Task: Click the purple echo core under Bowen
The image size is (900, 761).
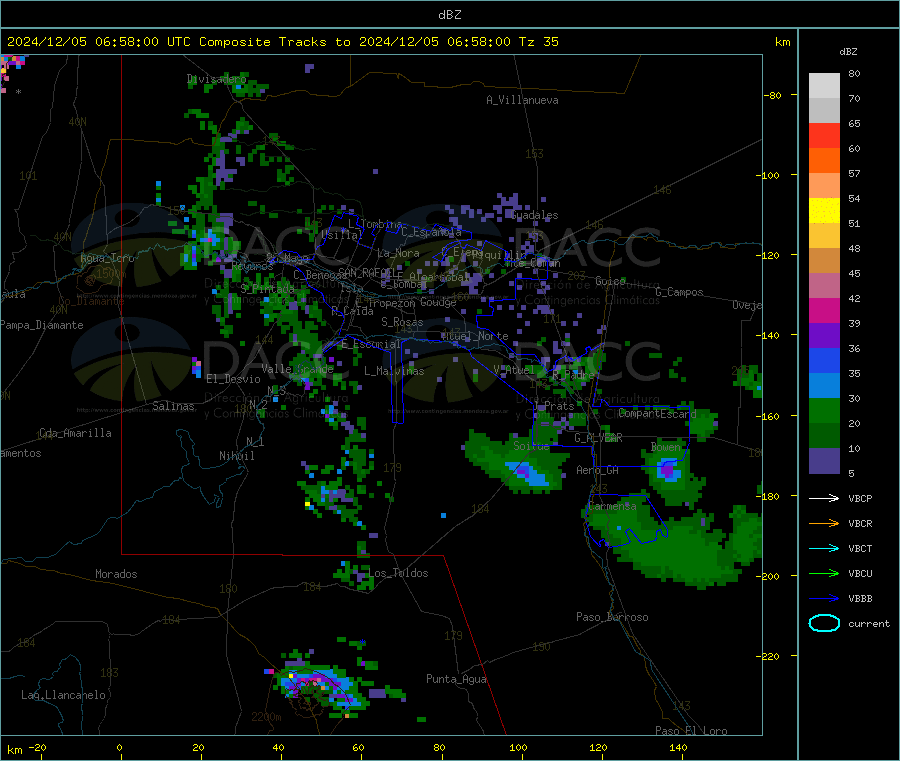Action: click(x=668, y=471)
